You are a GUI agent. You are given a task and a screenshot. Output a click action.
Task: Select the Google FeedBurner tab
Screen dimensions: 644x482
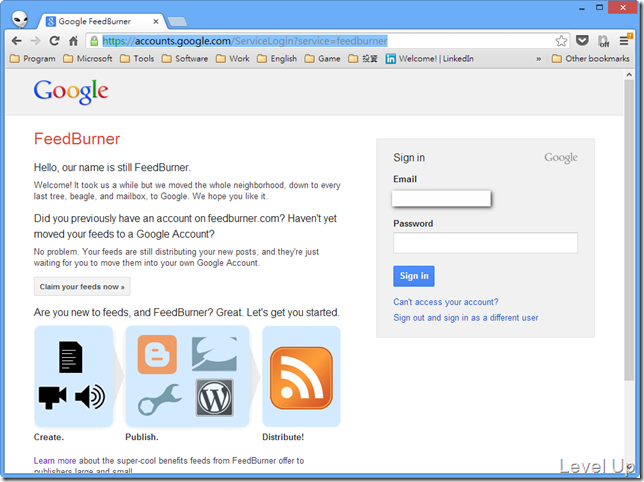pos(94,21)
